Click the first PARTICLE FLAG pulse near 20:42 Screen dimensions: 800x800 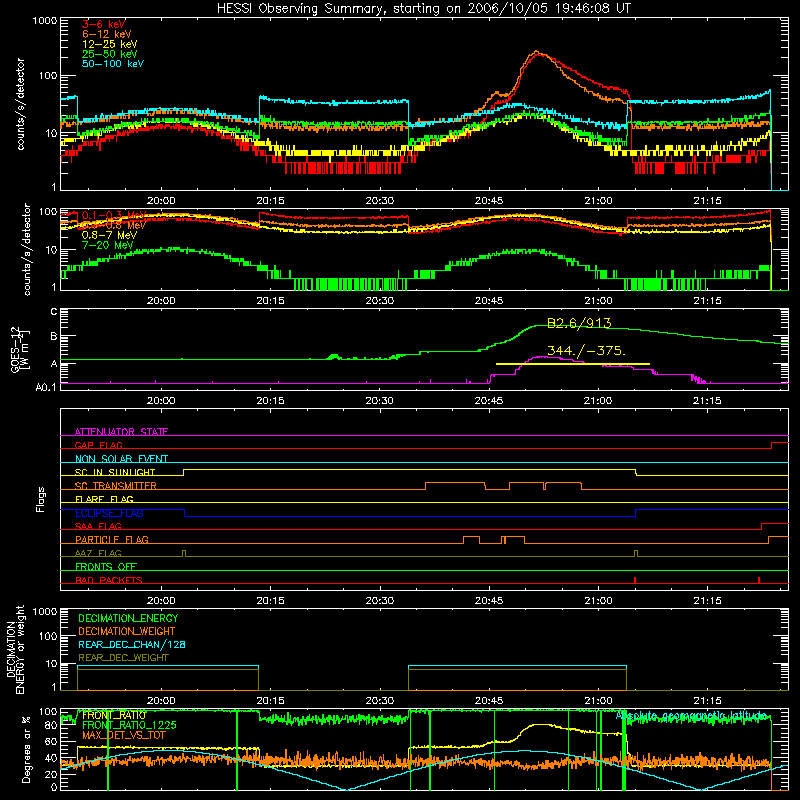pos(471,540)
